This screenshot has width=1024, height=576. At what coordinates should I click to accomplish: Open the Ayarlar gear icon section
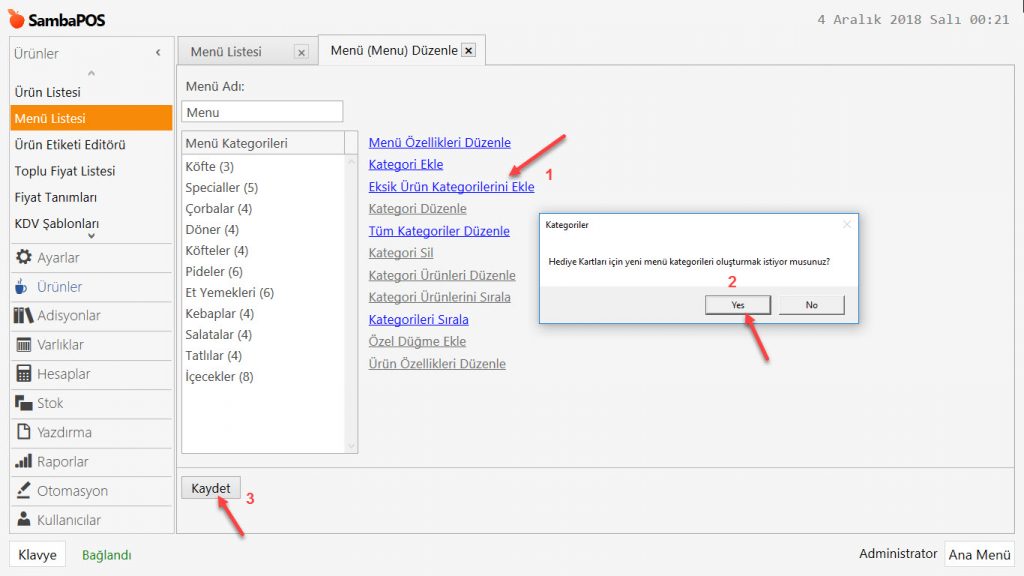click(23, 258)
